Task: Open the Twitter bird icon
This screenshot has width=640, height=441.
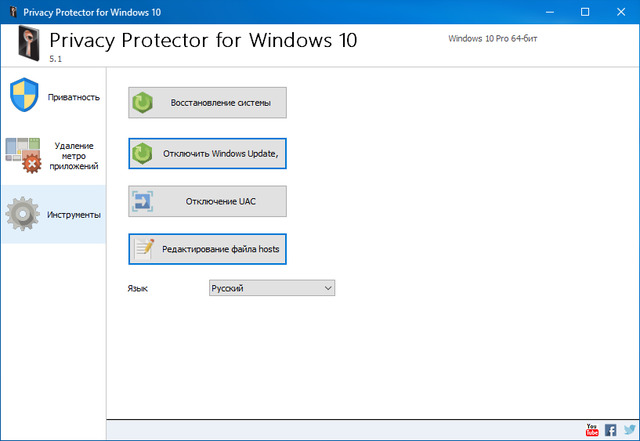Action: 630,430
